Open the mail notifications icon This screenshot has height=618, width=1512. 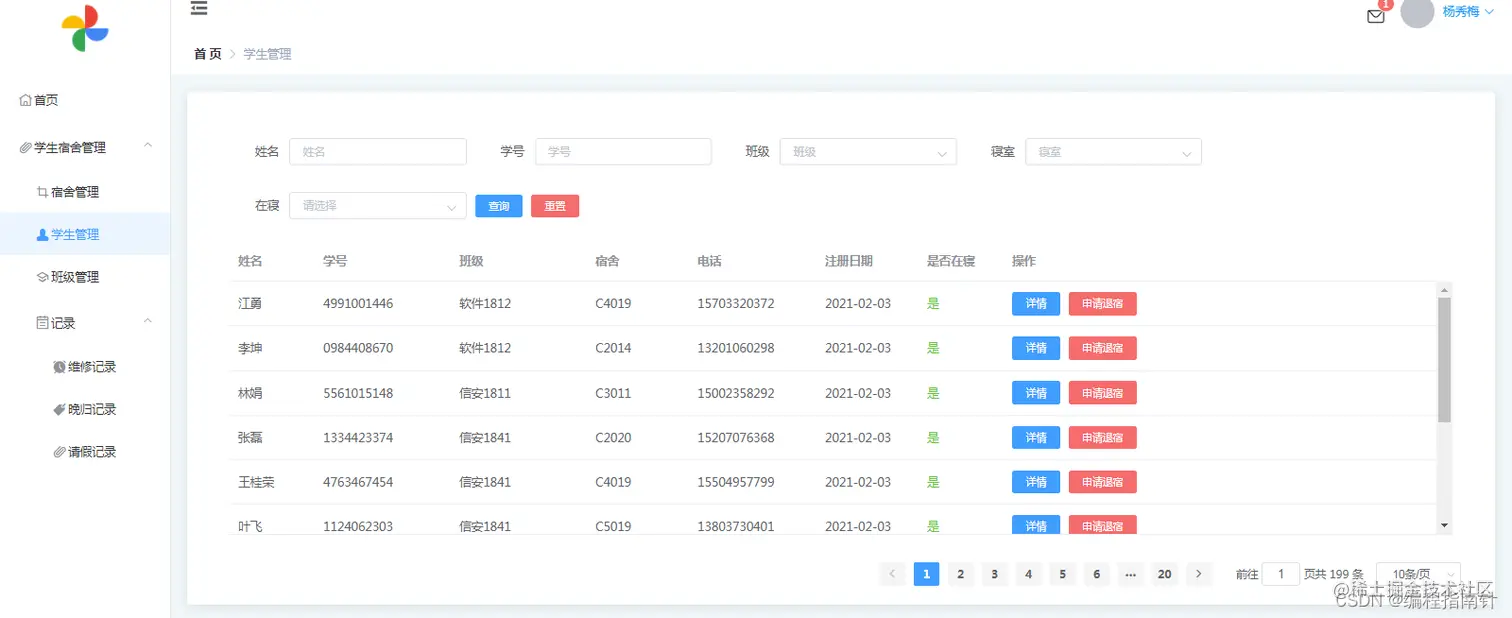point(1376,16)
